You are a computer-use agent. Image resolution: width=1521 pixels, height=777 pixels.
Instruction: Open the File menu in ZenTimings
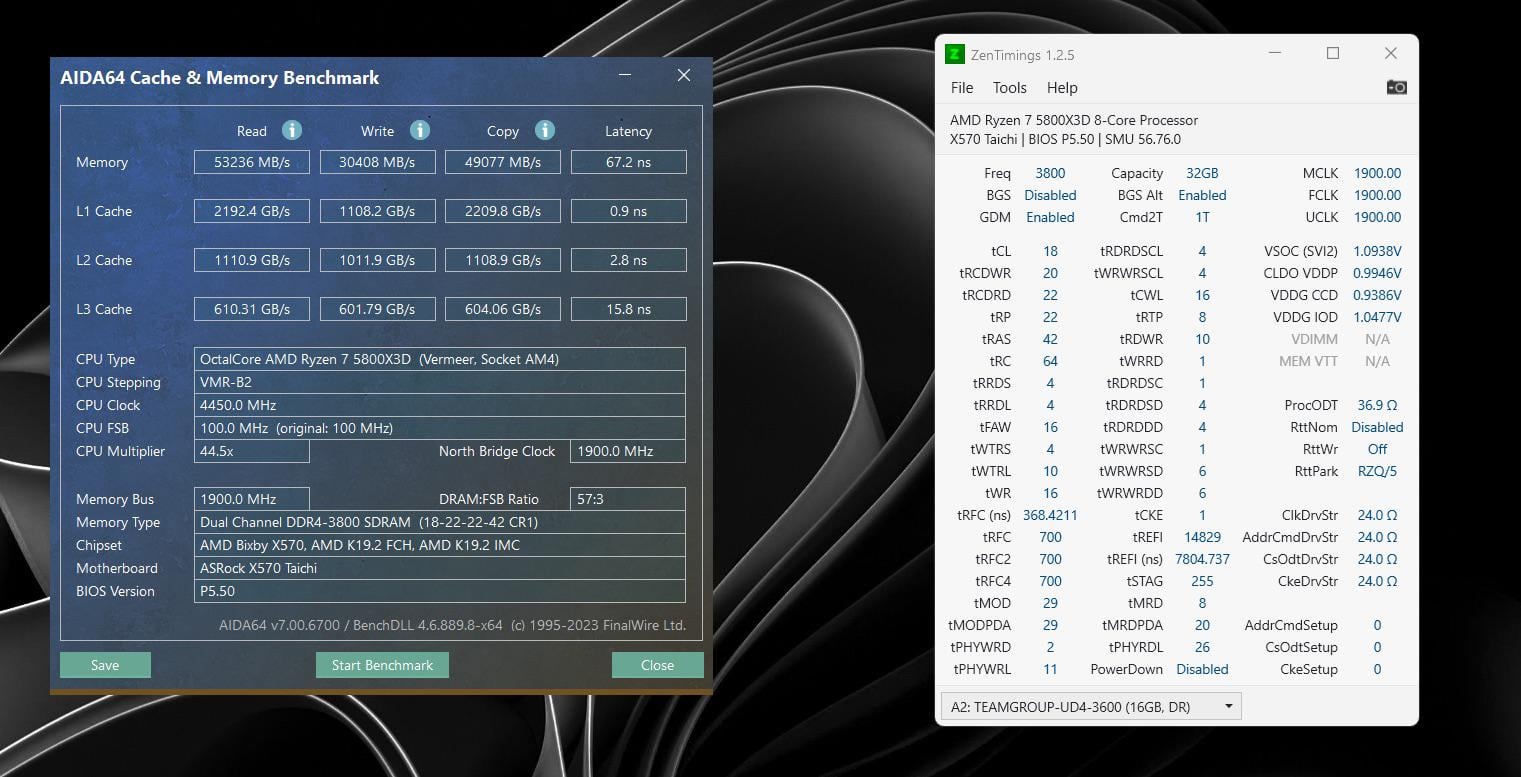click(x=962, y=88)
